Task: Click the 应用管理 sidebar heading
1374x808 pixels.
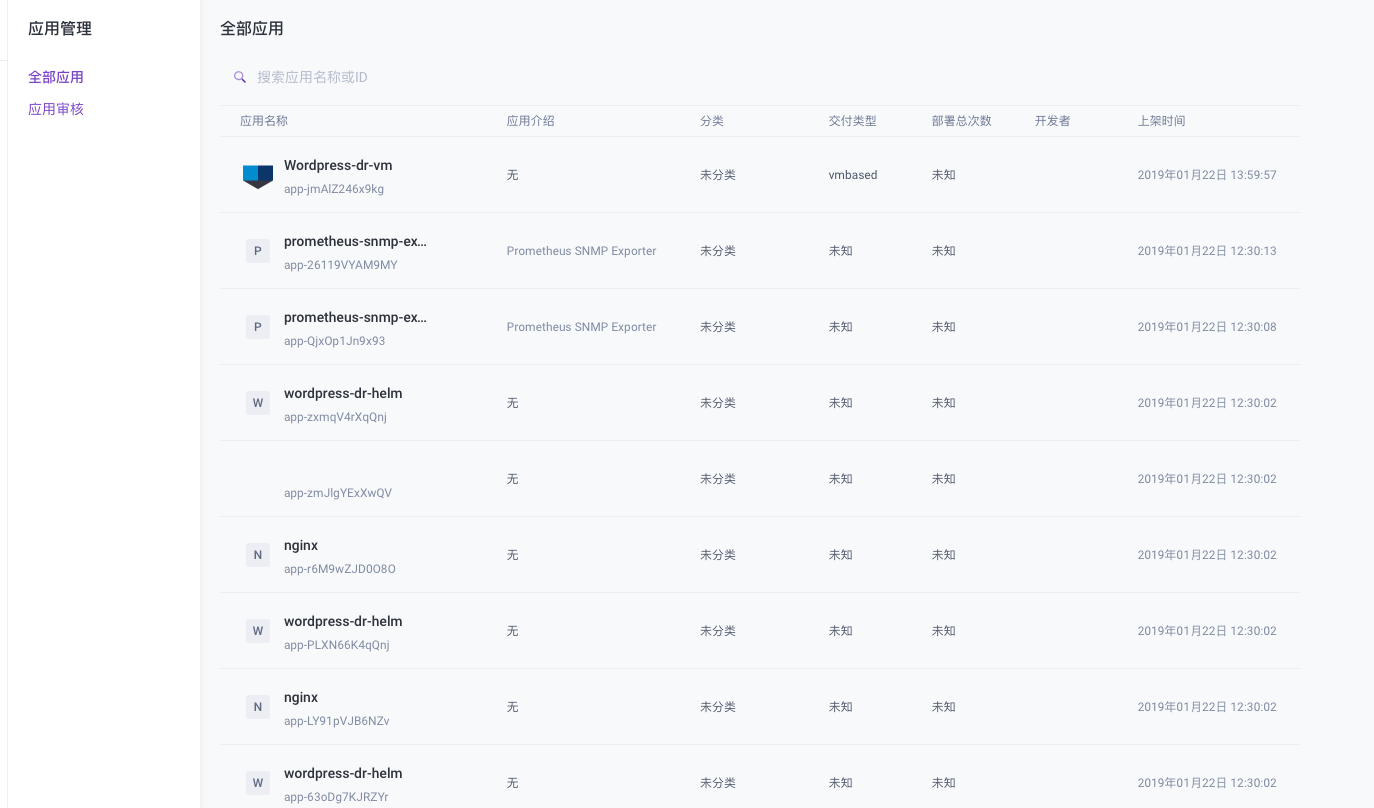Action: click(x=60, y=29)
